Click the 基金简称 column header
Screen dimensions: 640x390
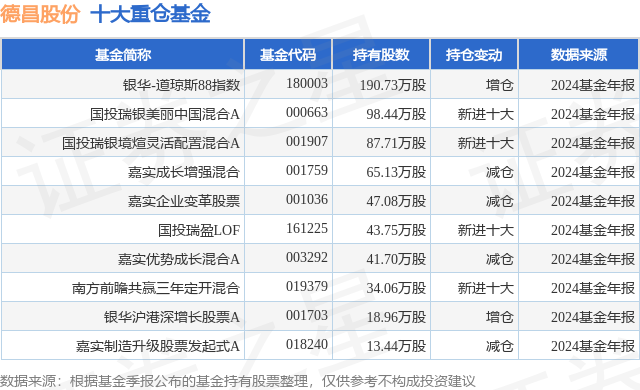[123, 55]
